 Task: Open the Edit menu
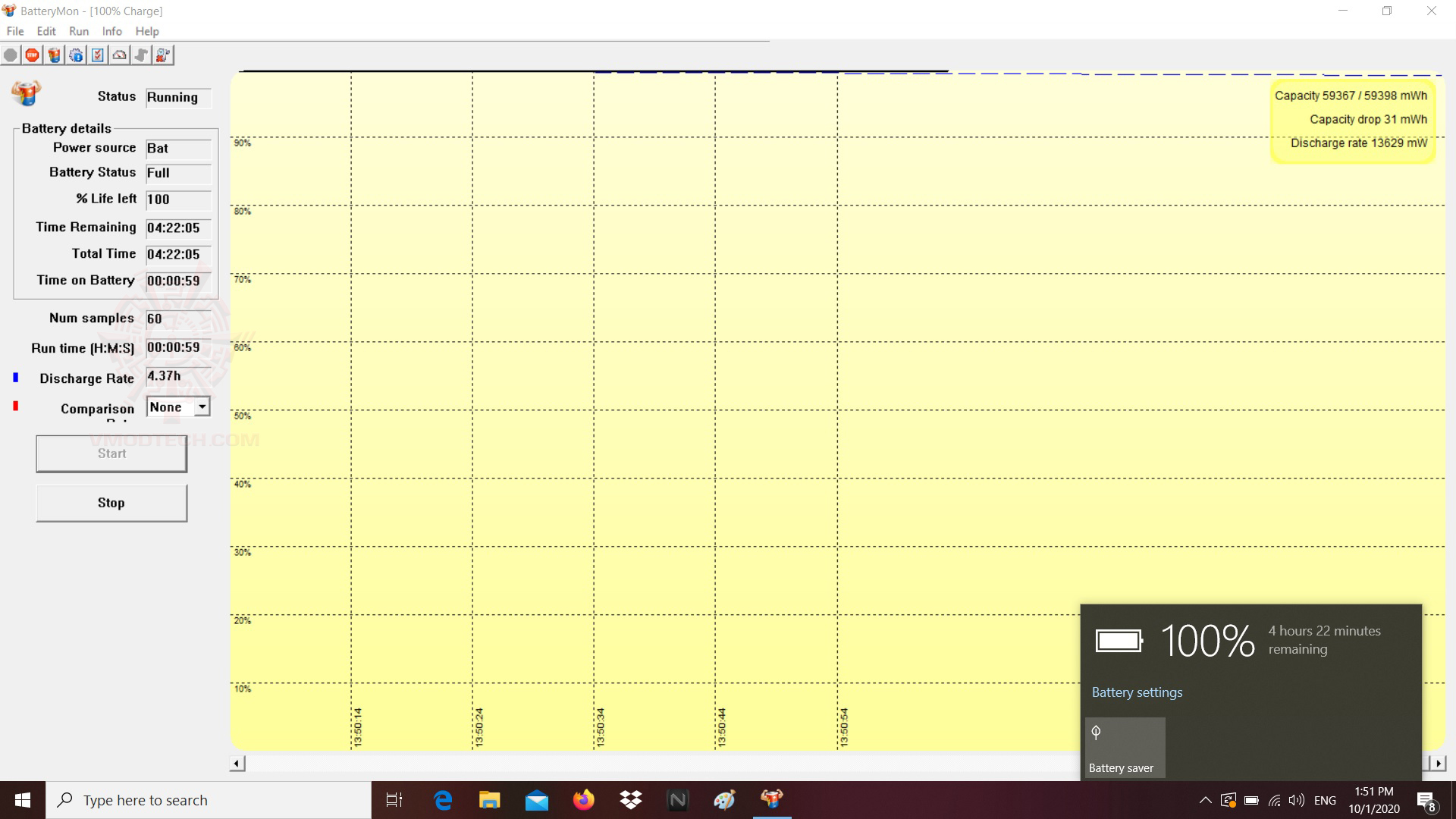pyautogui.click(x=46, y=31)
